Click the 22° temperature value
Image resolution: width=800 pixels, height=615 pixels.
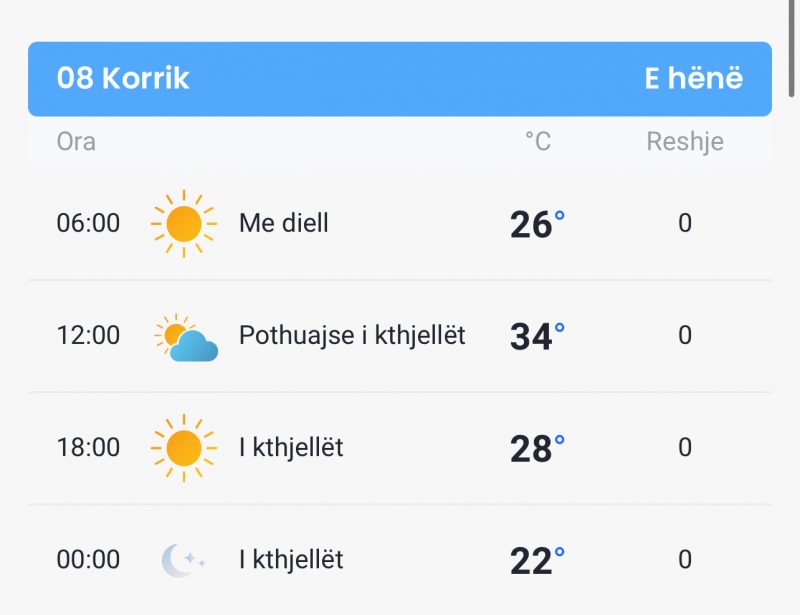click(x=537, y=561)
